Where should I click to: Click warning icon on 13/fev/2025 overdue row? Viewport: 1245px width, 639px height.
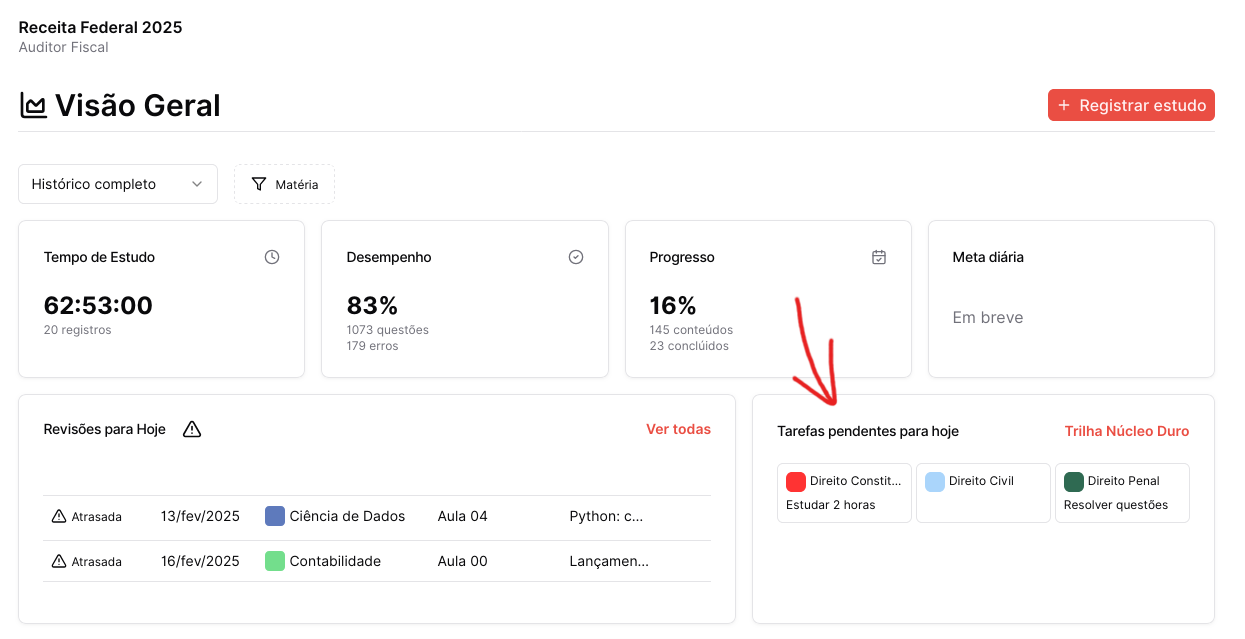59,517
